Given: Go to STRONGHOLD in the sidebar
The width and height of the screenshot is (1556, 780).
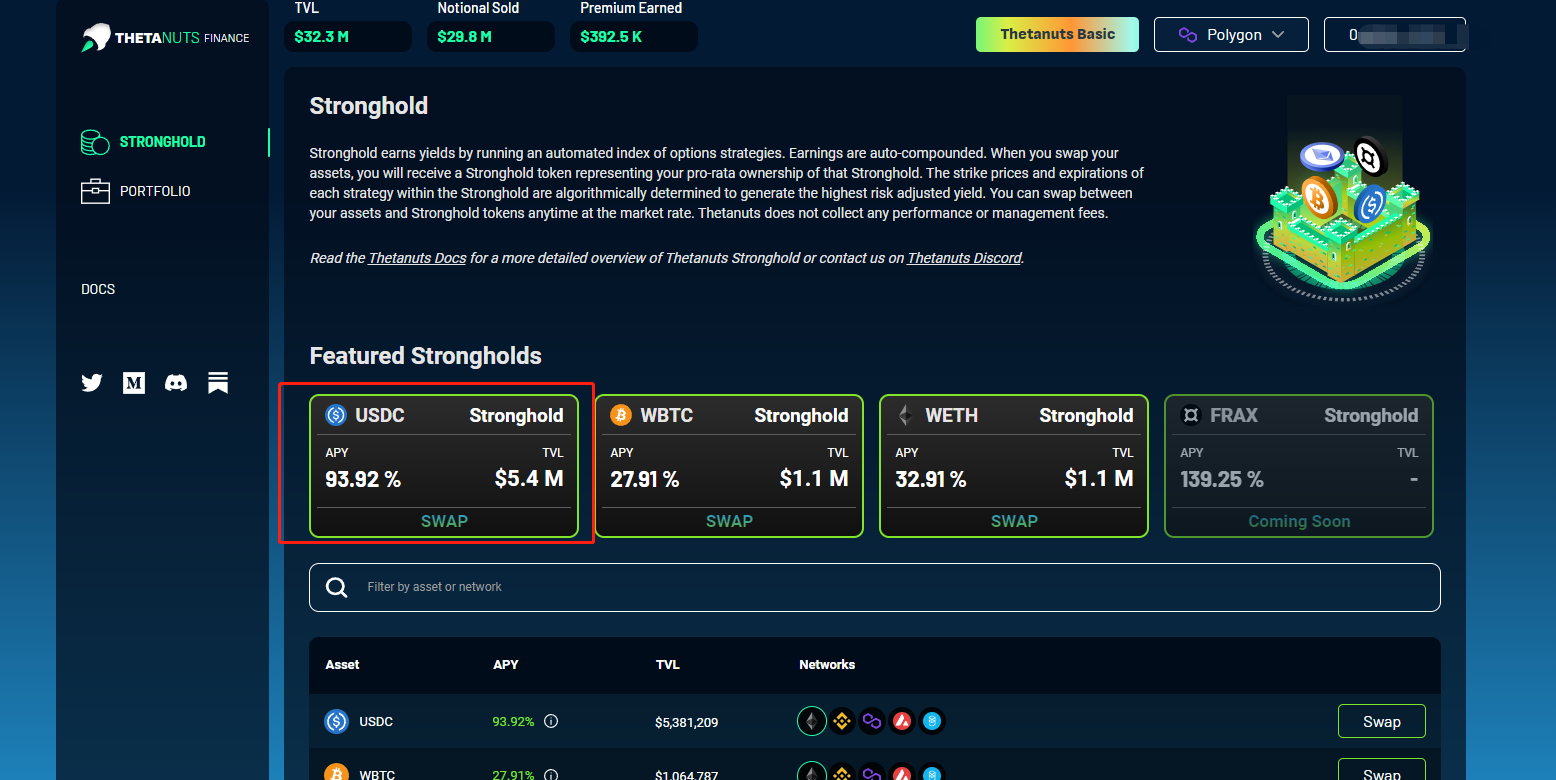Looking at the screenshot, I should coord(162,142).
